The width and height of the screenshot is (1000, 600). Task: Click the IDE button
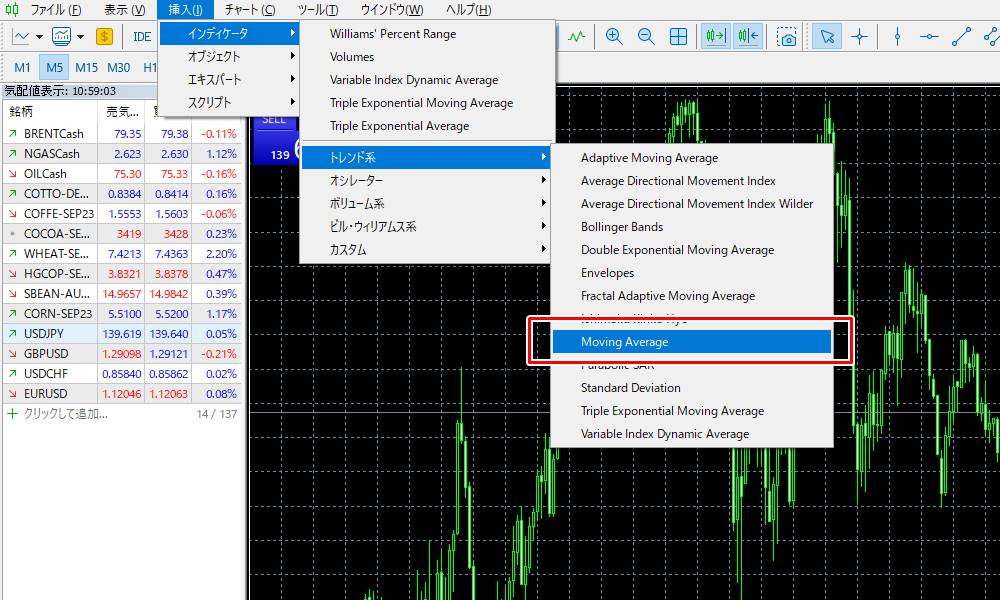(x=141, y=36)
